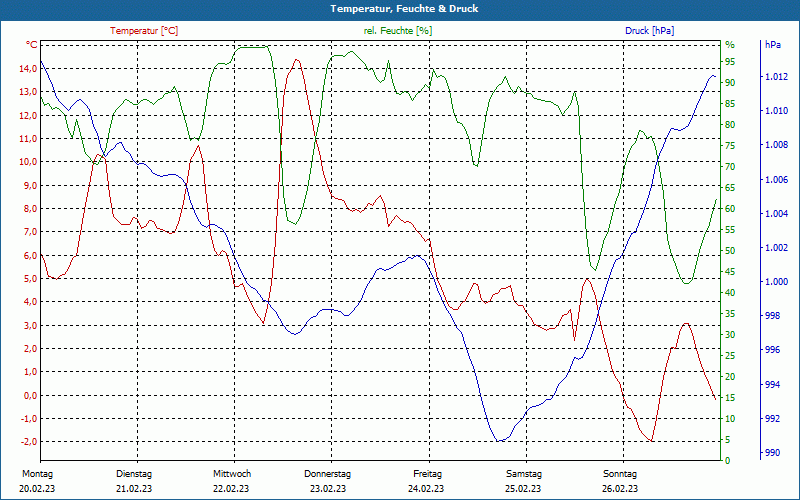
Task: Click the 1.012 pressure axis value
Action: tap(777, 77)
